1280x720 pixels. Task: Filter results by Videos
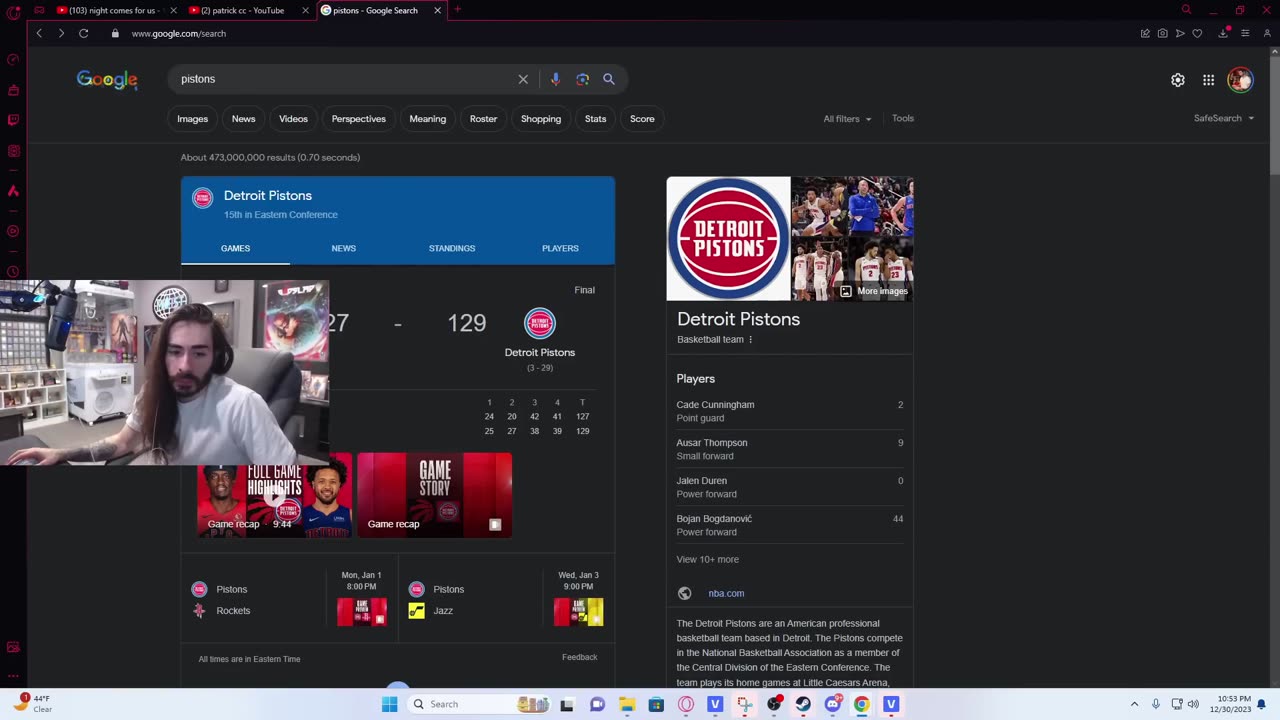pyautogui.click(x=293, y=119)
